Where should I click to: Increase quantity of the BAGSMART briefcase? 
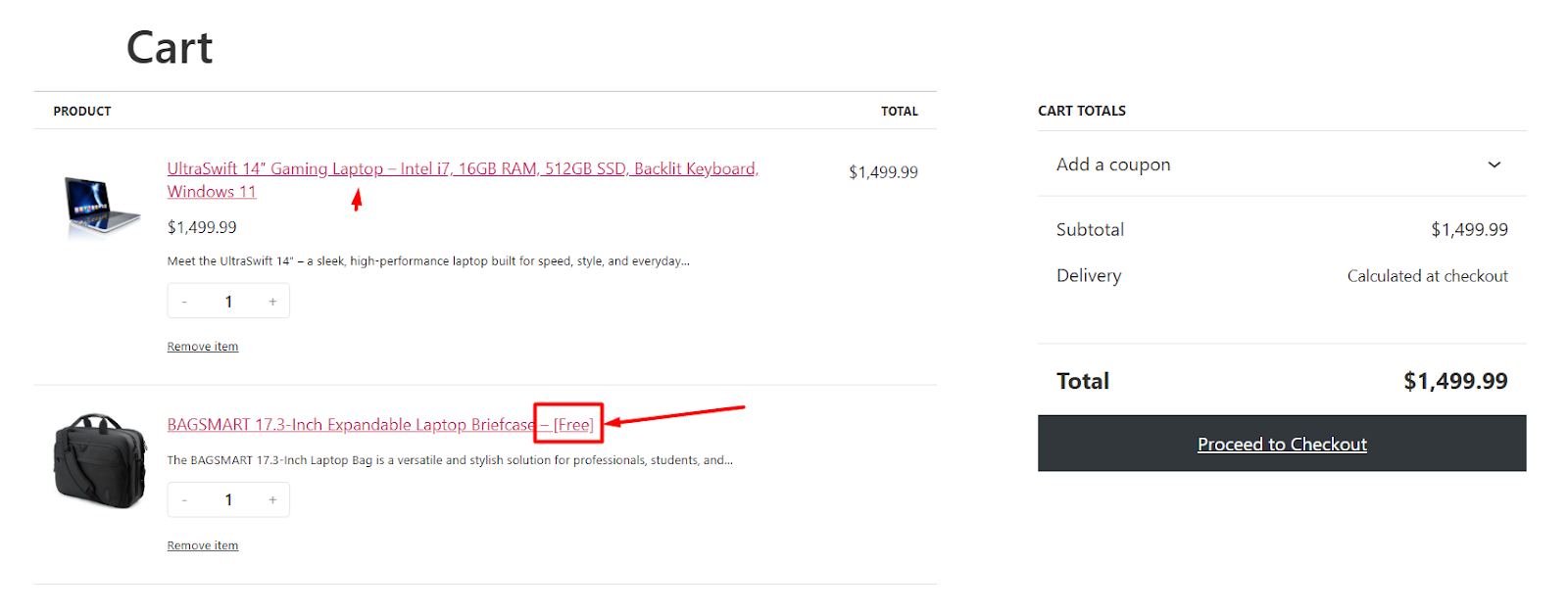272,500
